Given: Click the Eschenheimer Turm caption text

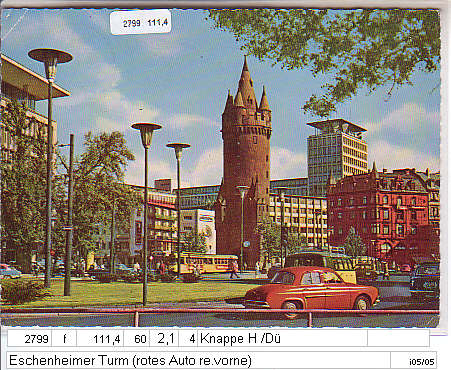Looking at the screenshot, I should pyautogui.click(x=130, y=360).
